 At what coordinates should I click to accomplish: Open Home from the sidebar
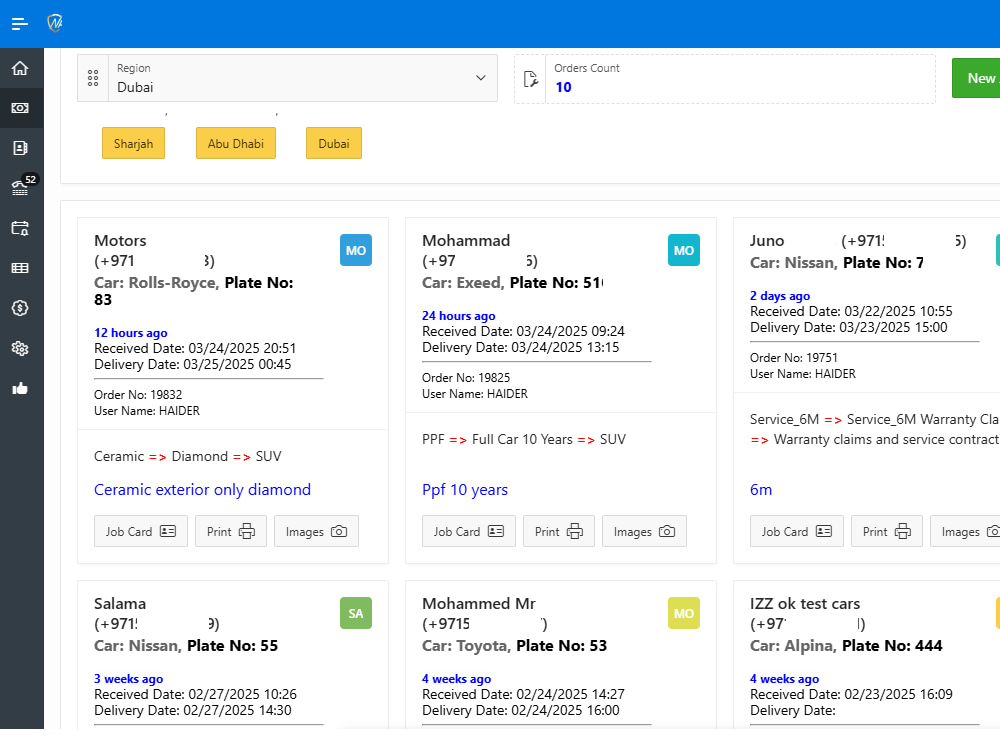(20, 68)
